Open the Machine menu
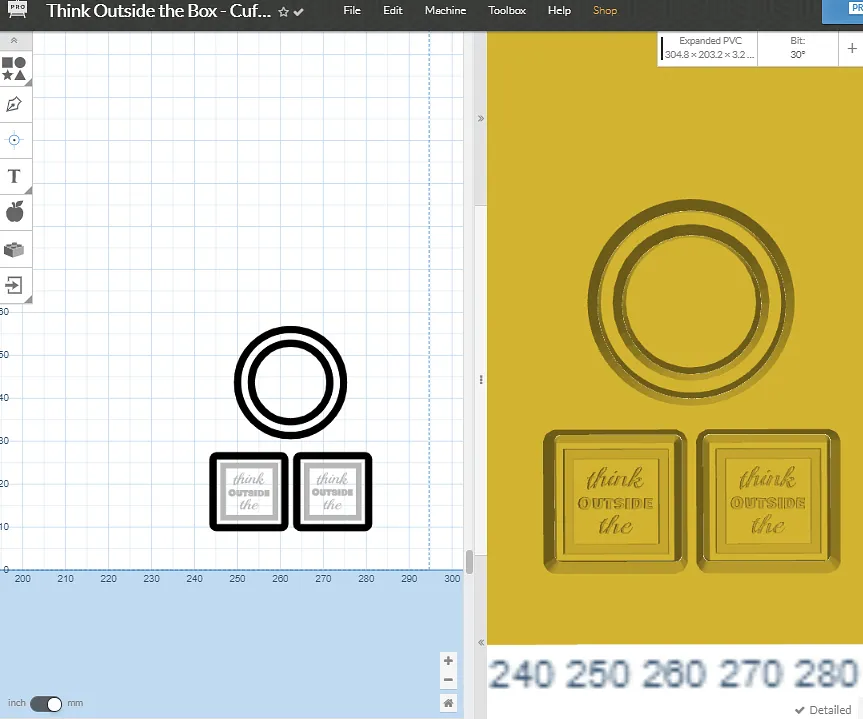The image size is (863, 719). tap(445, 11)
